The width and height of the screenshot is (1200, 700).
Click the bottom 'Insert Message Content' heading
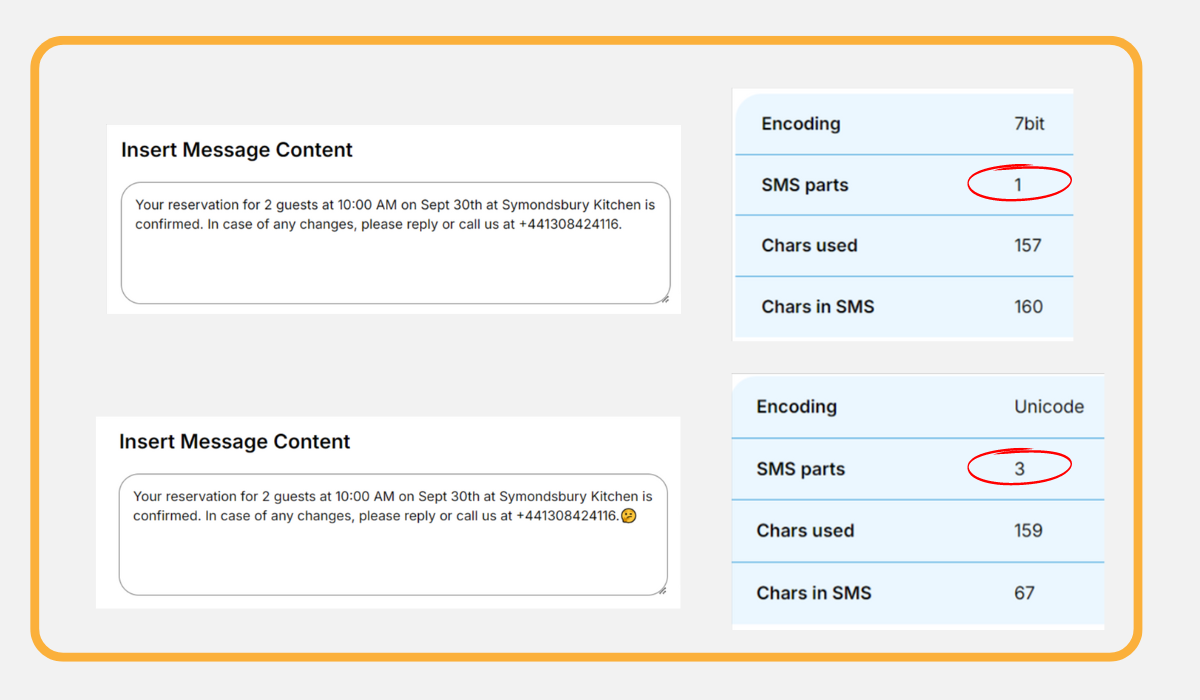click(x=235, y=442)
